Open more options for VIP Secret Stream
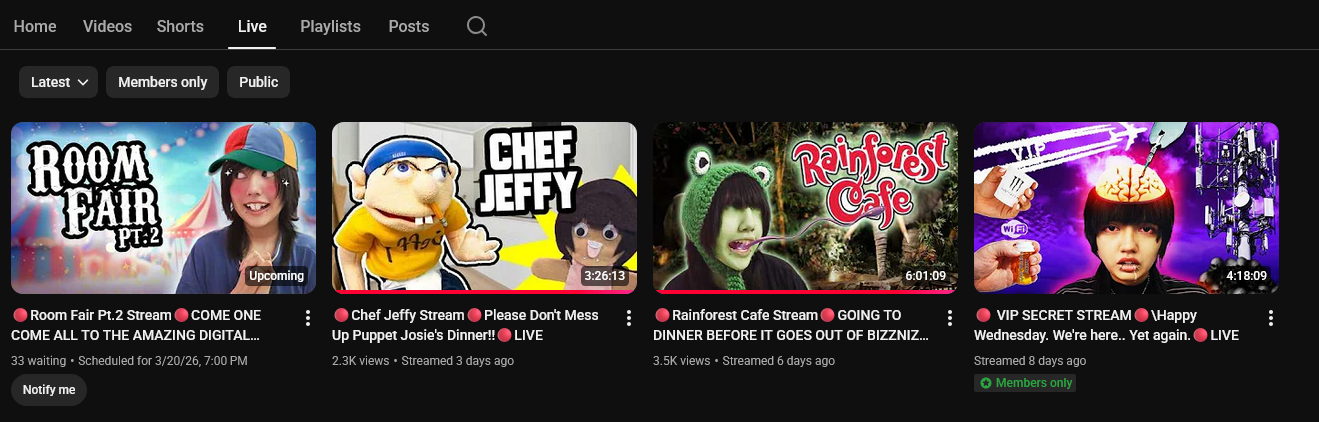Image resolution: width=1319 pixels, height=422 pixels. point(1271,318)
